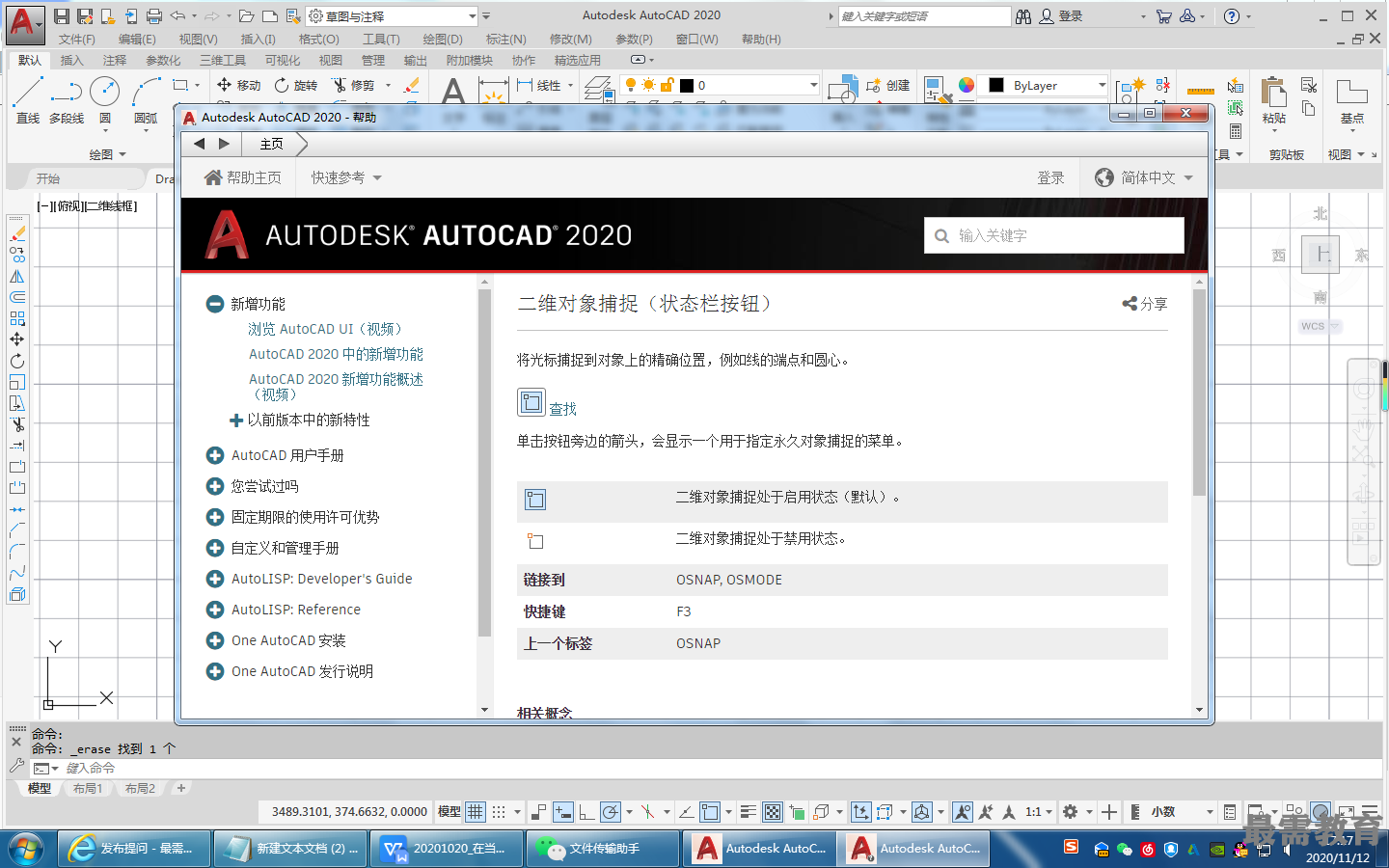The image size is (1389, 868).
Task: Click the 登录 link in help window
Action: click(x=1050, y=177)
